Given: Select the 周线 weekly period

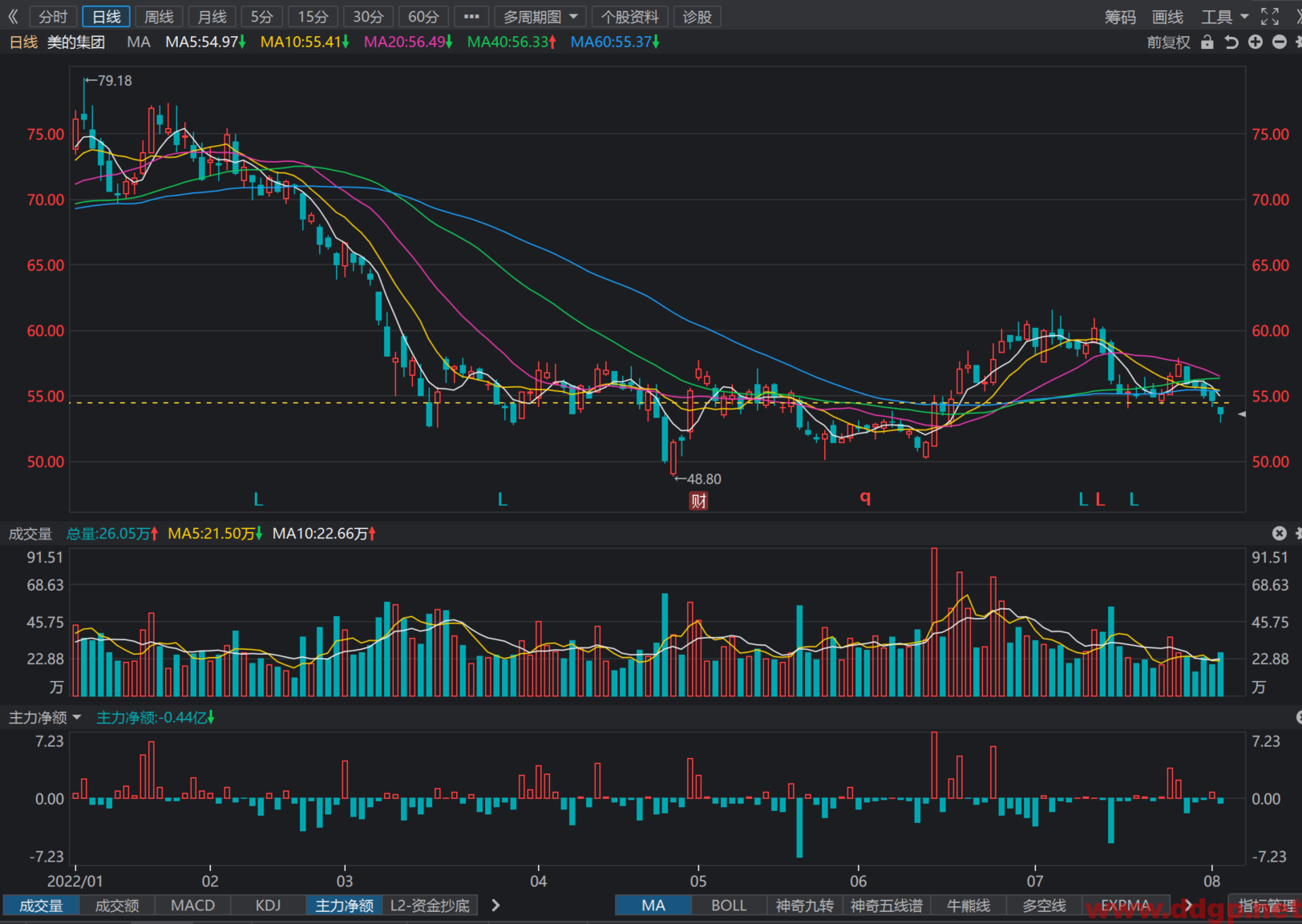Looking at the screenshot, I should click(159, 17).
